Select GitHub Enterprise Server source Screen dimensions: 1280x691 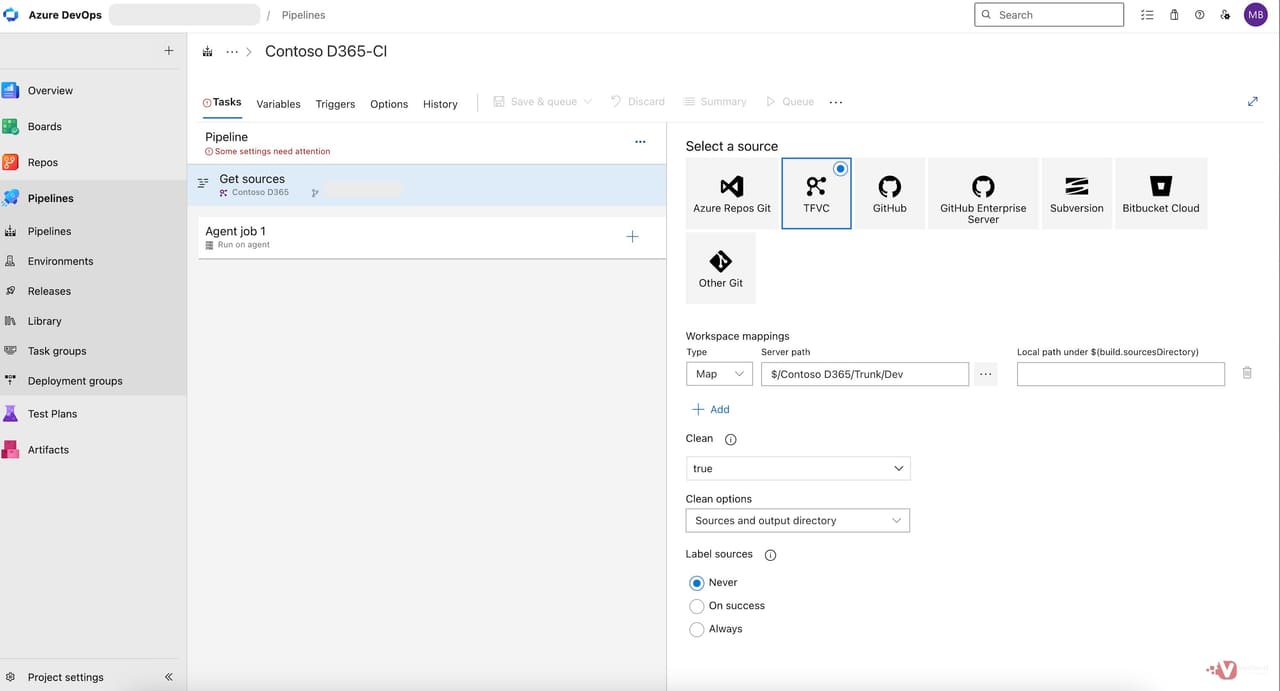click(983, 193)
